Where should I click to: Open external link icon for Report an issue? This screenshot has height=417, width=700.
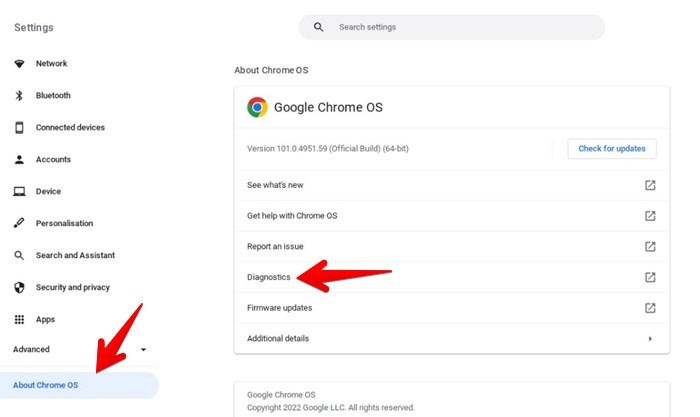[650, 246]
